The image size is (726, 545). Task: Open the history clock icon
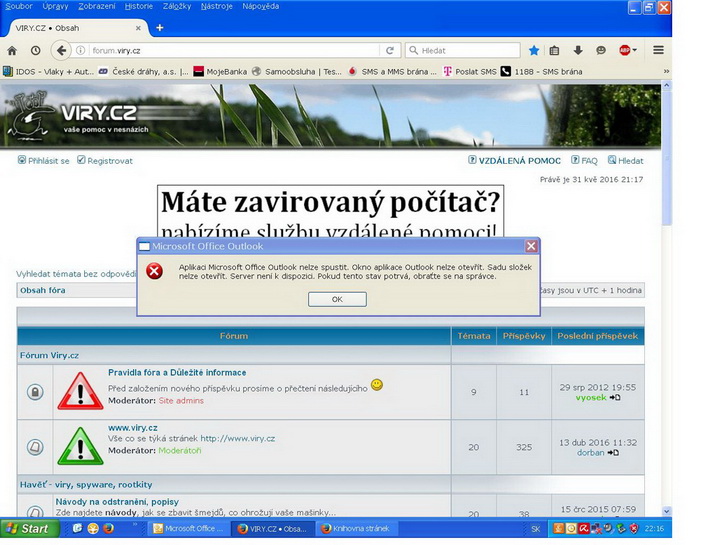[x=36, y=50]
